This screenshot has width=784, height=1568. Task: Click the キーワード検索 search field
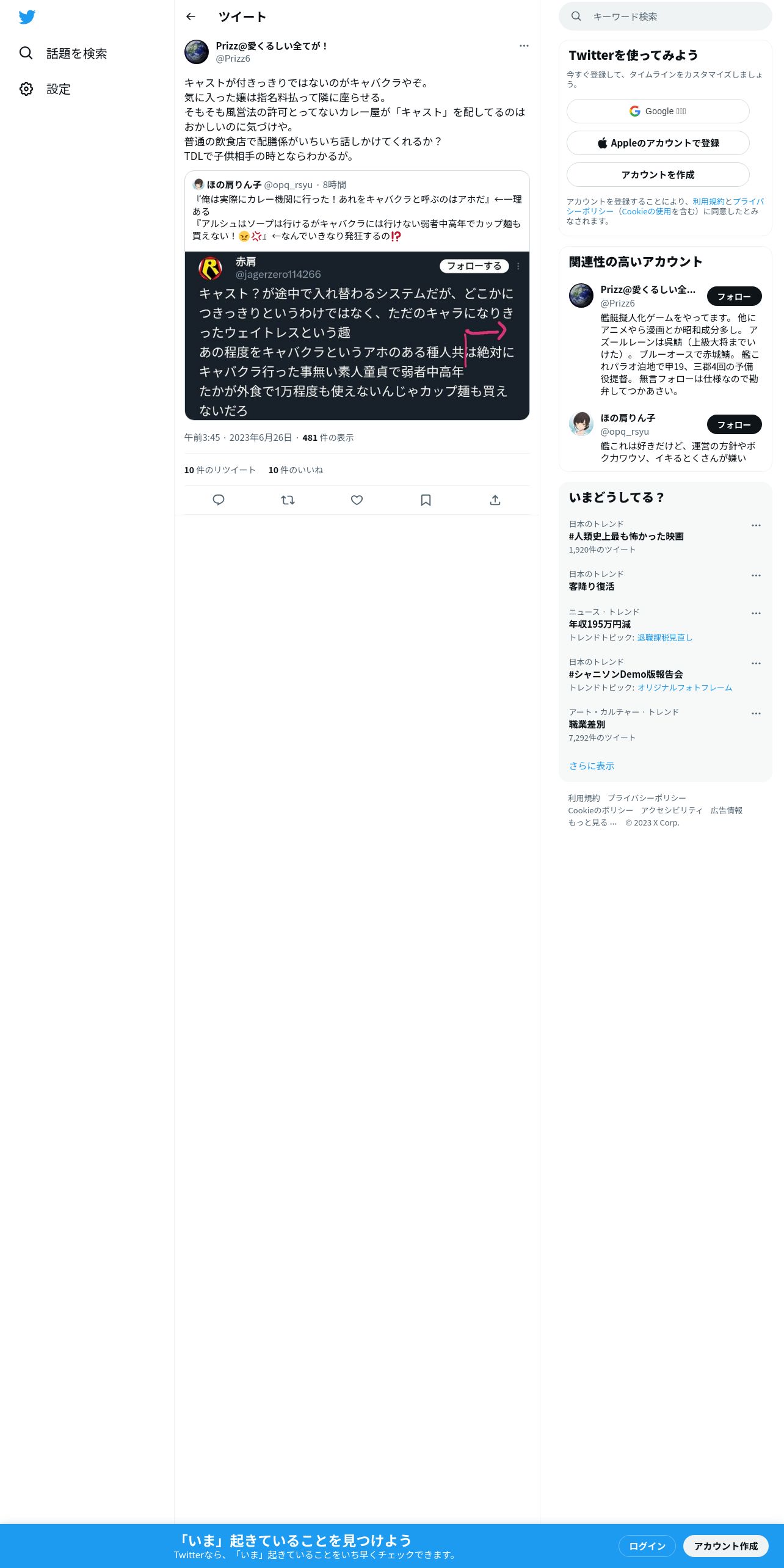(666, 16)
